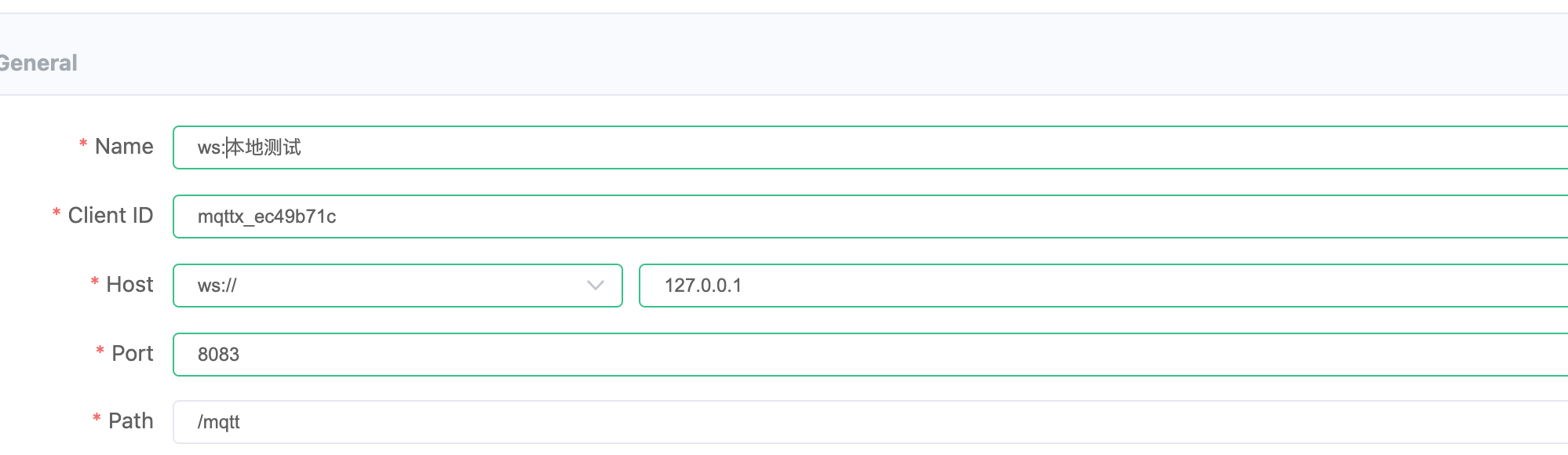1568x455 pixels.
Task: Click the red asterisk beside Path
Action: [97, 418]
